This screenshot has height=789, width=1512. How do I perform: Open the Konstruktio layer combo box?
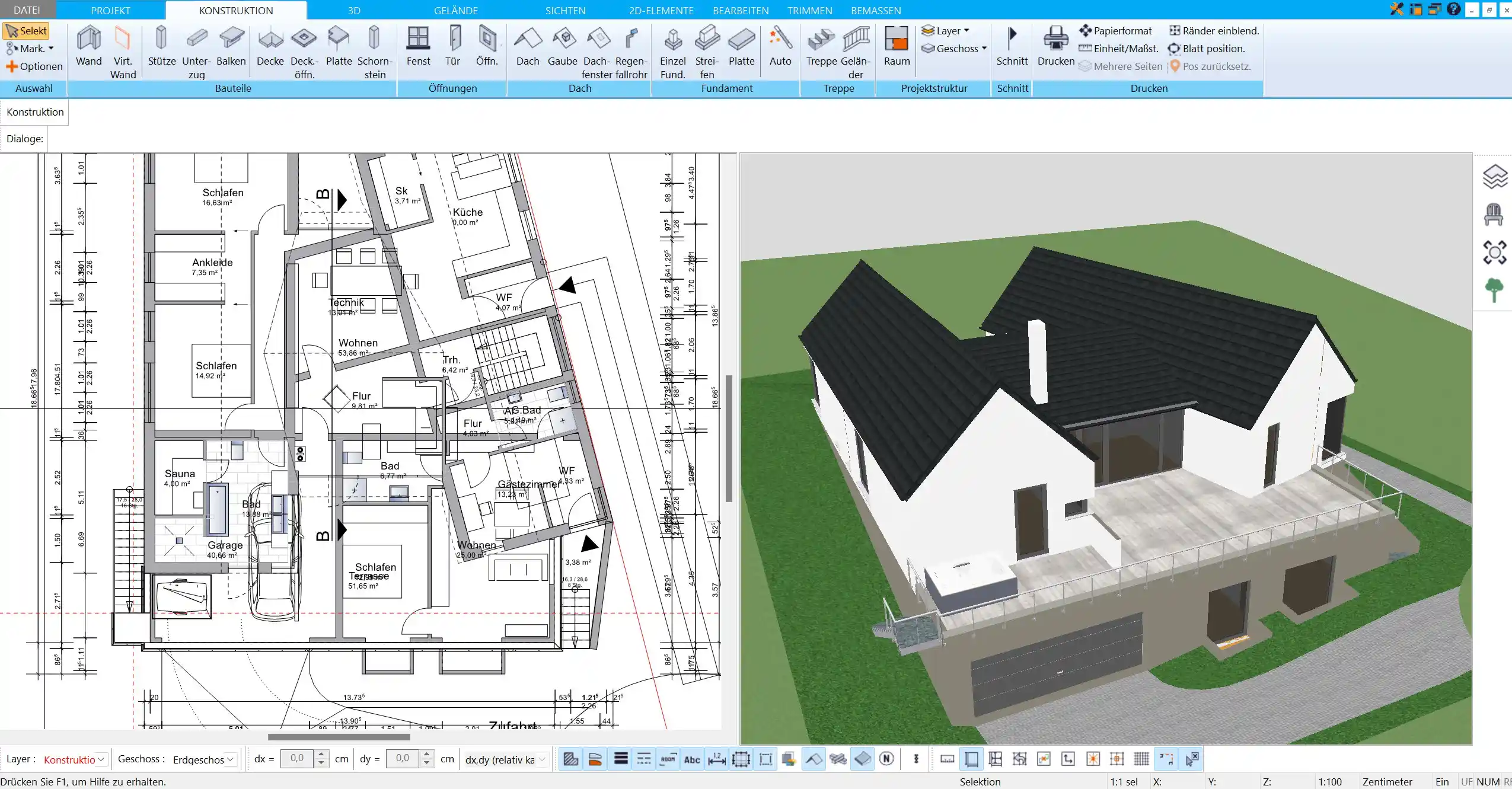tap(74, 759)
